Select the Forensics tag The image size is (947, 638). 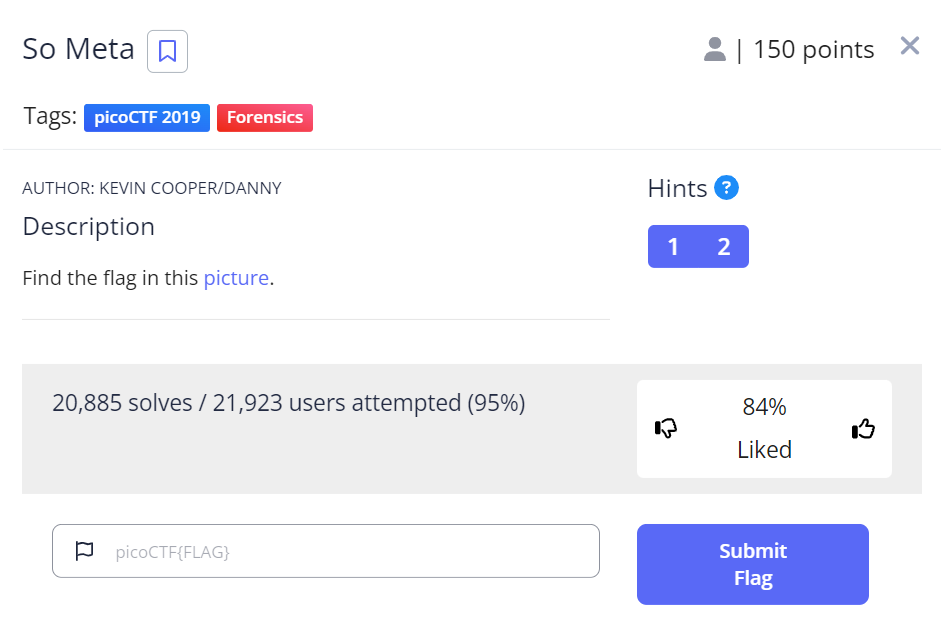tap(264, 117)
